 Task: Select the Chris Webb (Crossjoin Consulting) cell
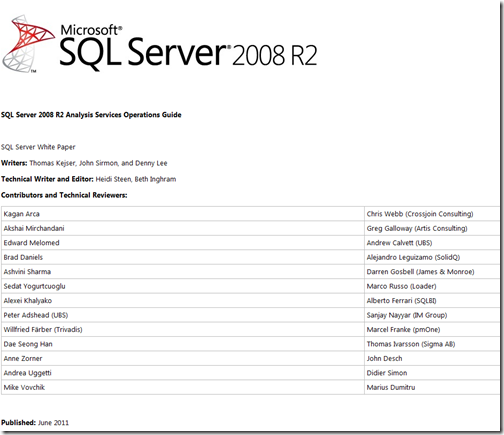pos(432,214)
